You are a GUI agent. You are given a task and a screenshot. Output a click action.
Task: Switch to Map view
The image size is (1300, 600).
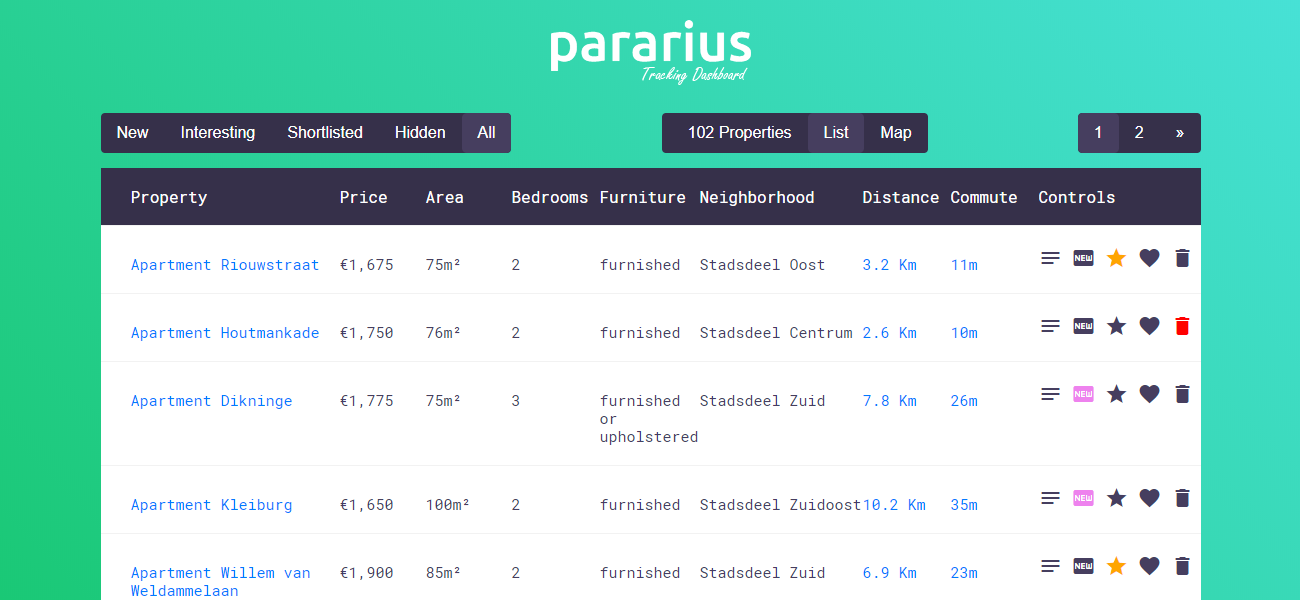896,133
